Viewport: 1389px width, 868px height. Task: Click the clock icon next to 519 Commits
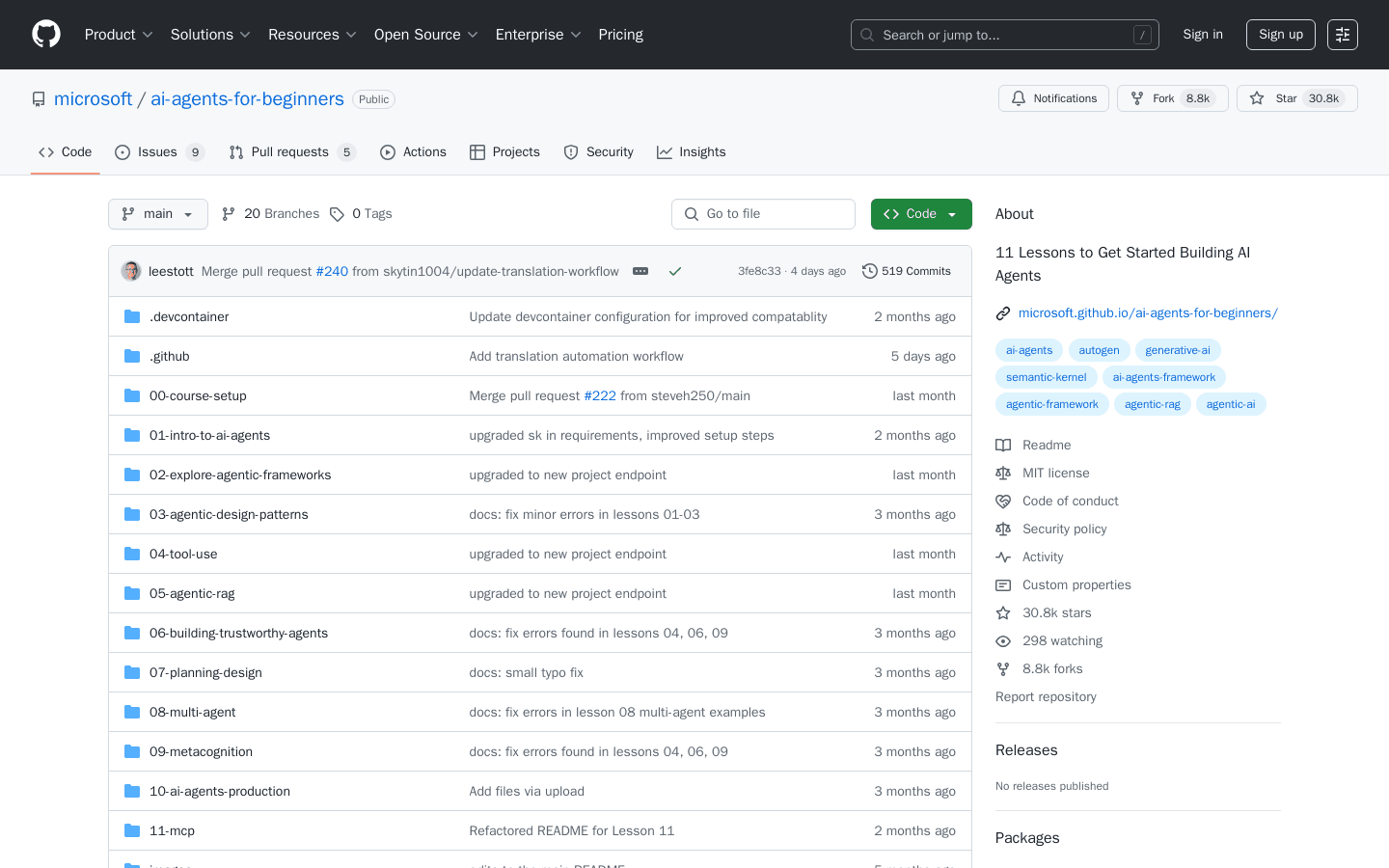(869, 271)
